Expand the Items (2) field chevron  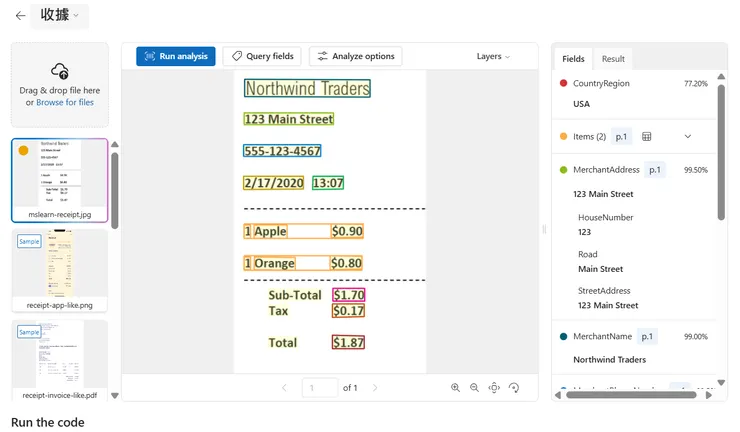click(688, 136)
